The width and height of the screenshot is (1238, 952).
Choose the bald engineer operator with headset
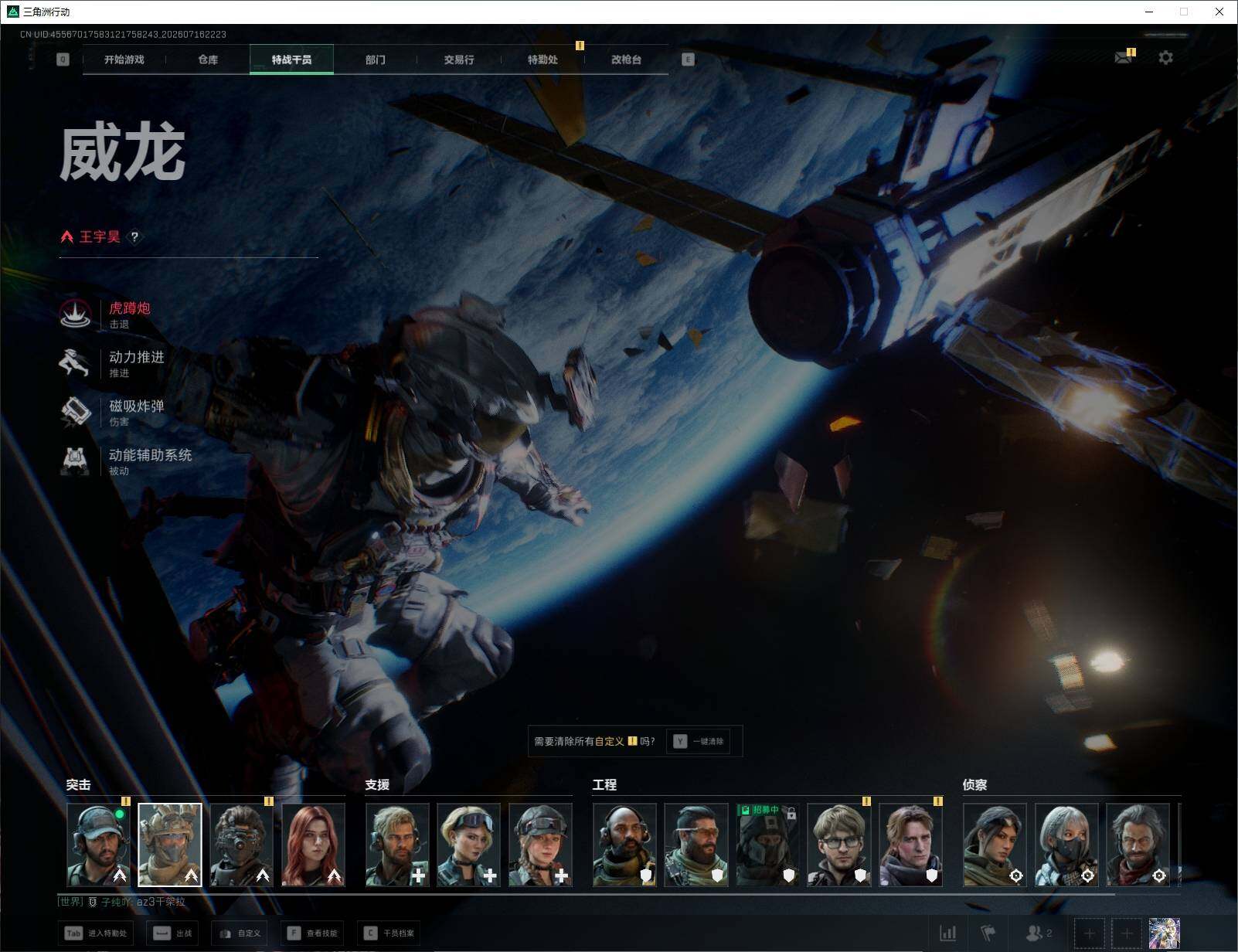pos(625,845)
